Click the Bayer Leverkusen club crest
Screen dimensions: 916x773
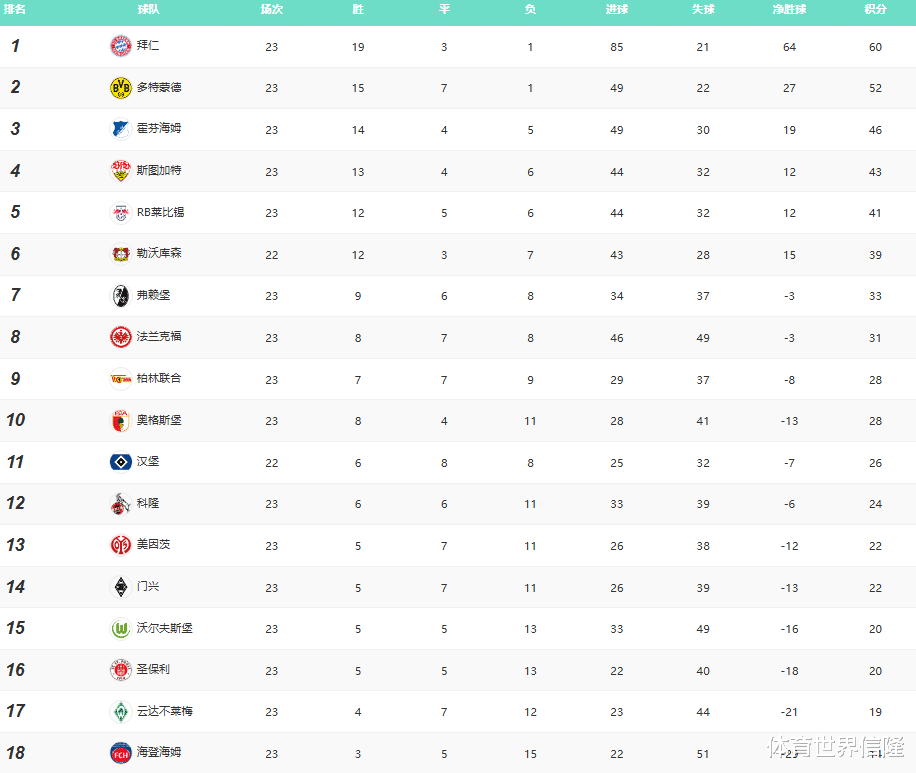(x=120, y=254)
